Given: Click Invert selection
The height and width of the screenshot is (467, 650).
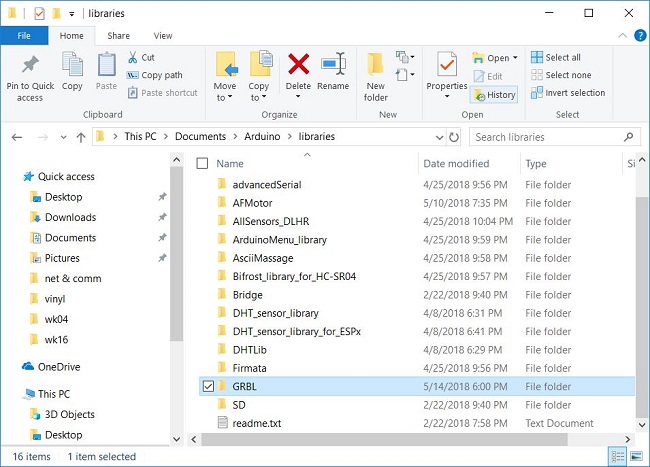Looking at the screenshot, I should tap(568, 92).
